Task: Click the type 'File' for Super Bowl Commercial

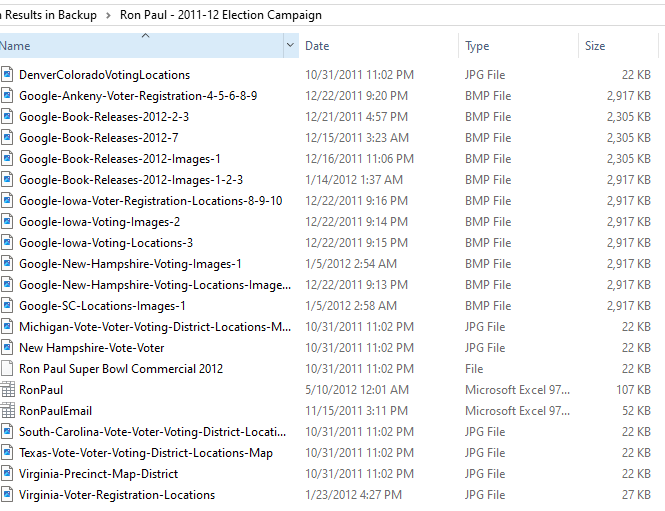Action: 474,369
